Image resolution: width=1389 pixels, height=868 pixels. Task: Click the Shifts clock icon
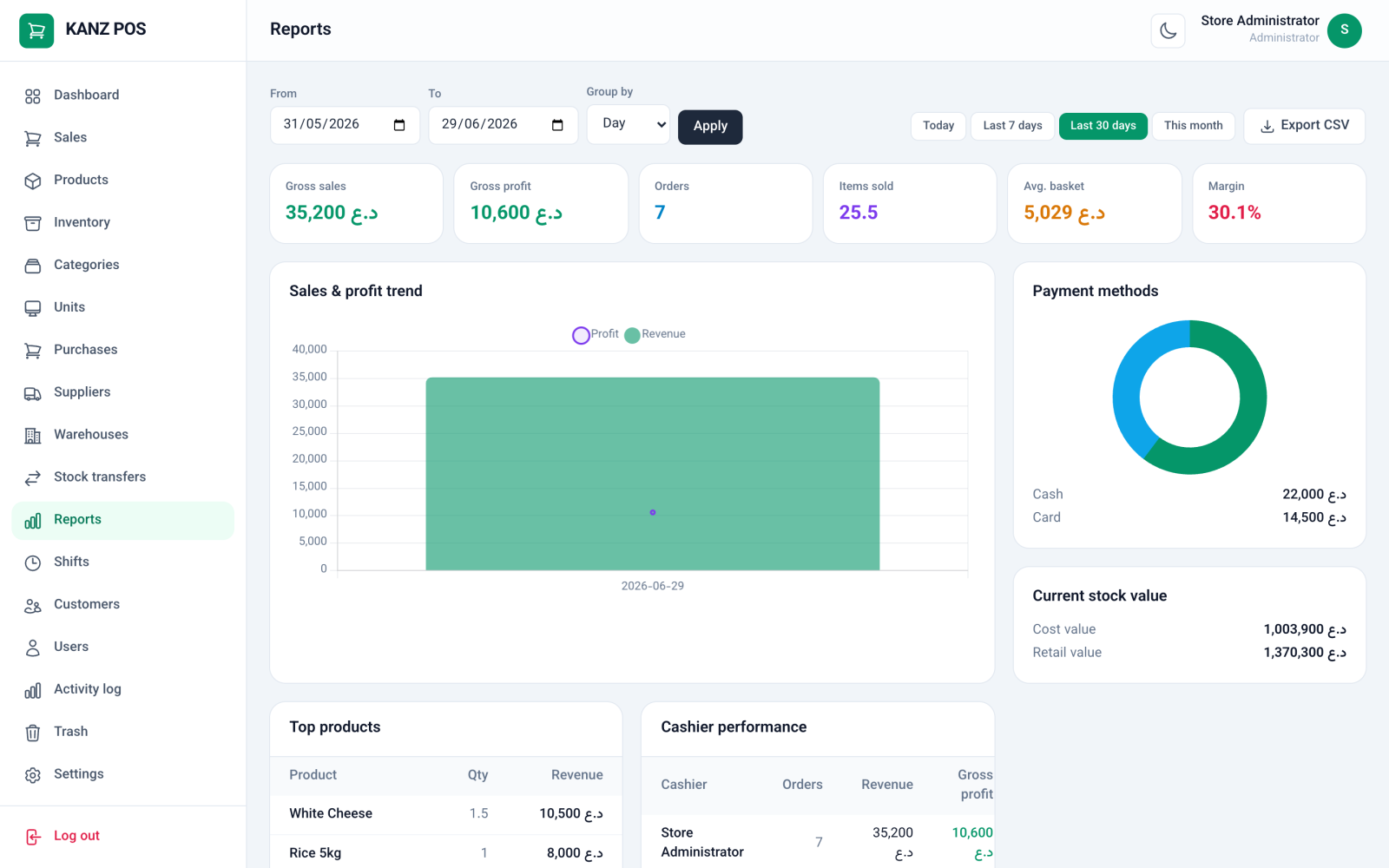pos(33,562)
